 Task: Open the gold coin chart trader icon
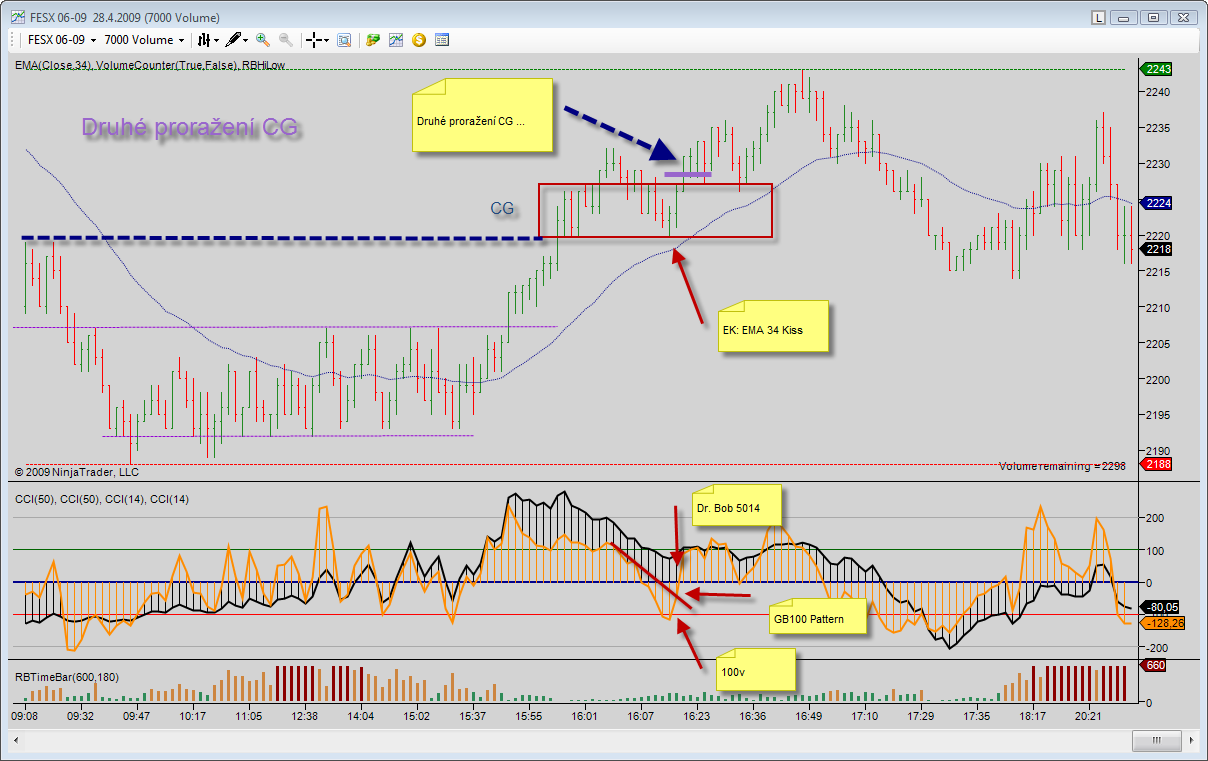419,40
